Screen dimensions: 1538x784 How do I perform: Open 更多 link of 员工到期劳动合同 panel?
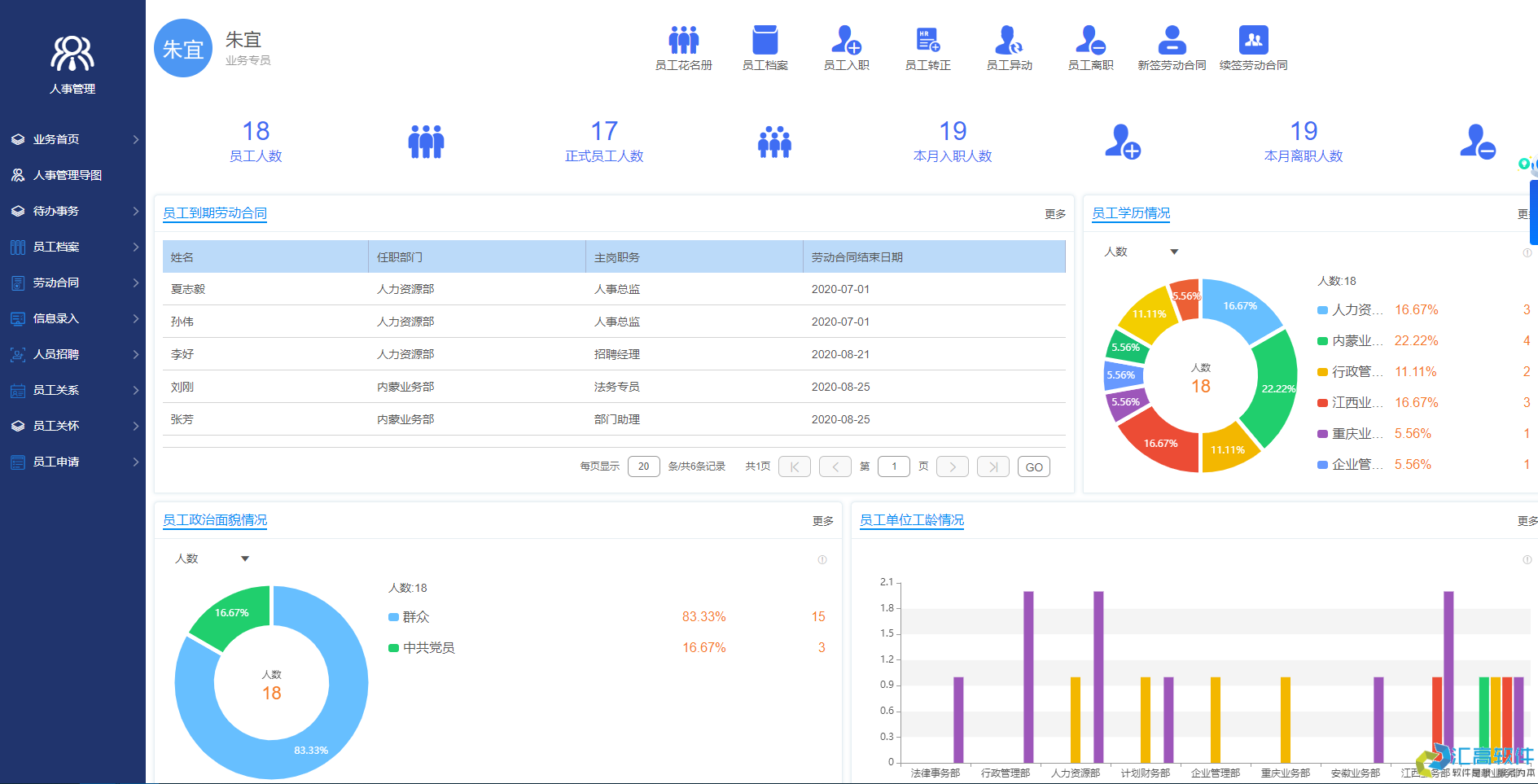1054,214
